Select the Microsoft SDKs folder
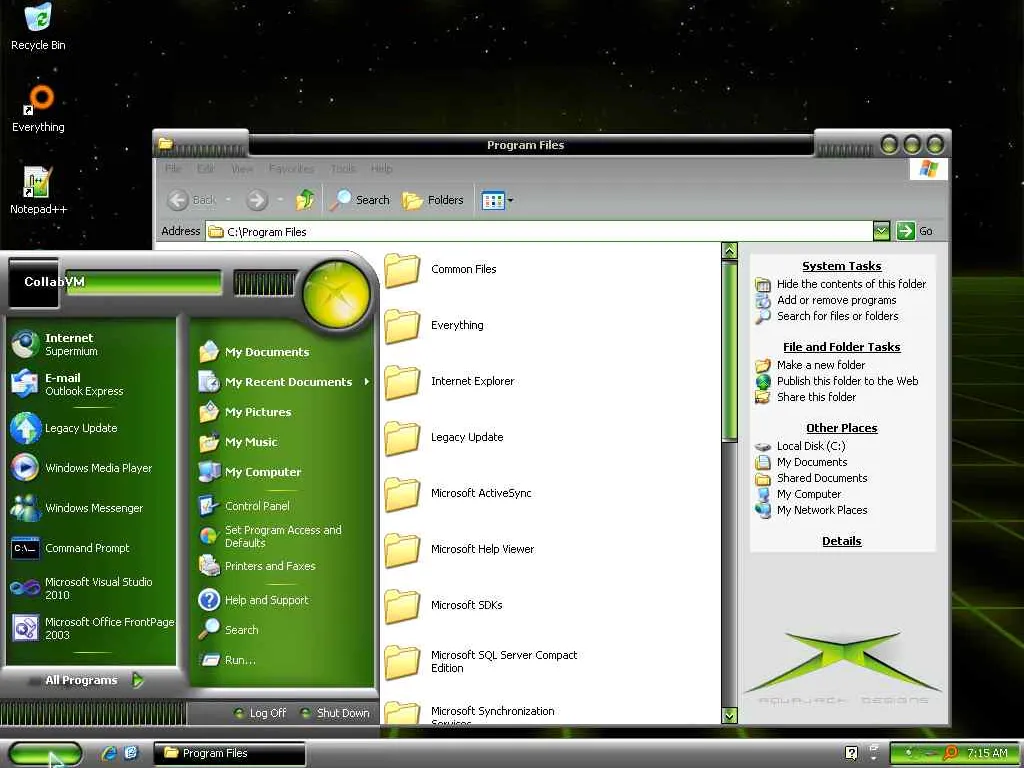The width and height of the screenshot is (1024, 768). point(443,605)
